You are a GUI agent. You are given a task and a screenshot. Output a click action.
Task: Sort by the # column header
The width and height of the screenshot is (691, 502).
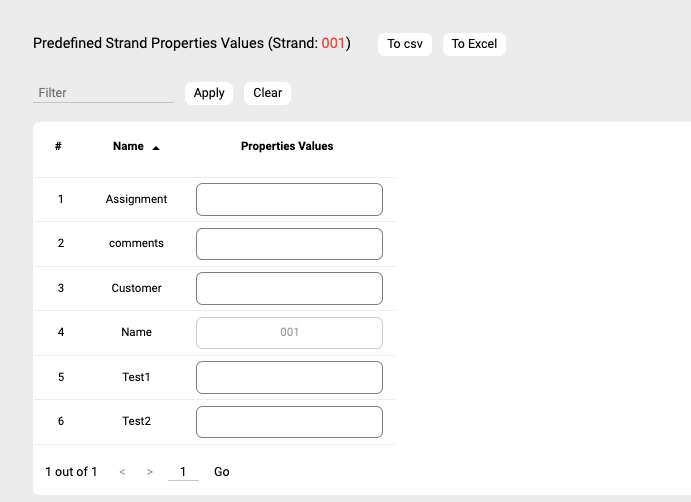click(59, 146)
